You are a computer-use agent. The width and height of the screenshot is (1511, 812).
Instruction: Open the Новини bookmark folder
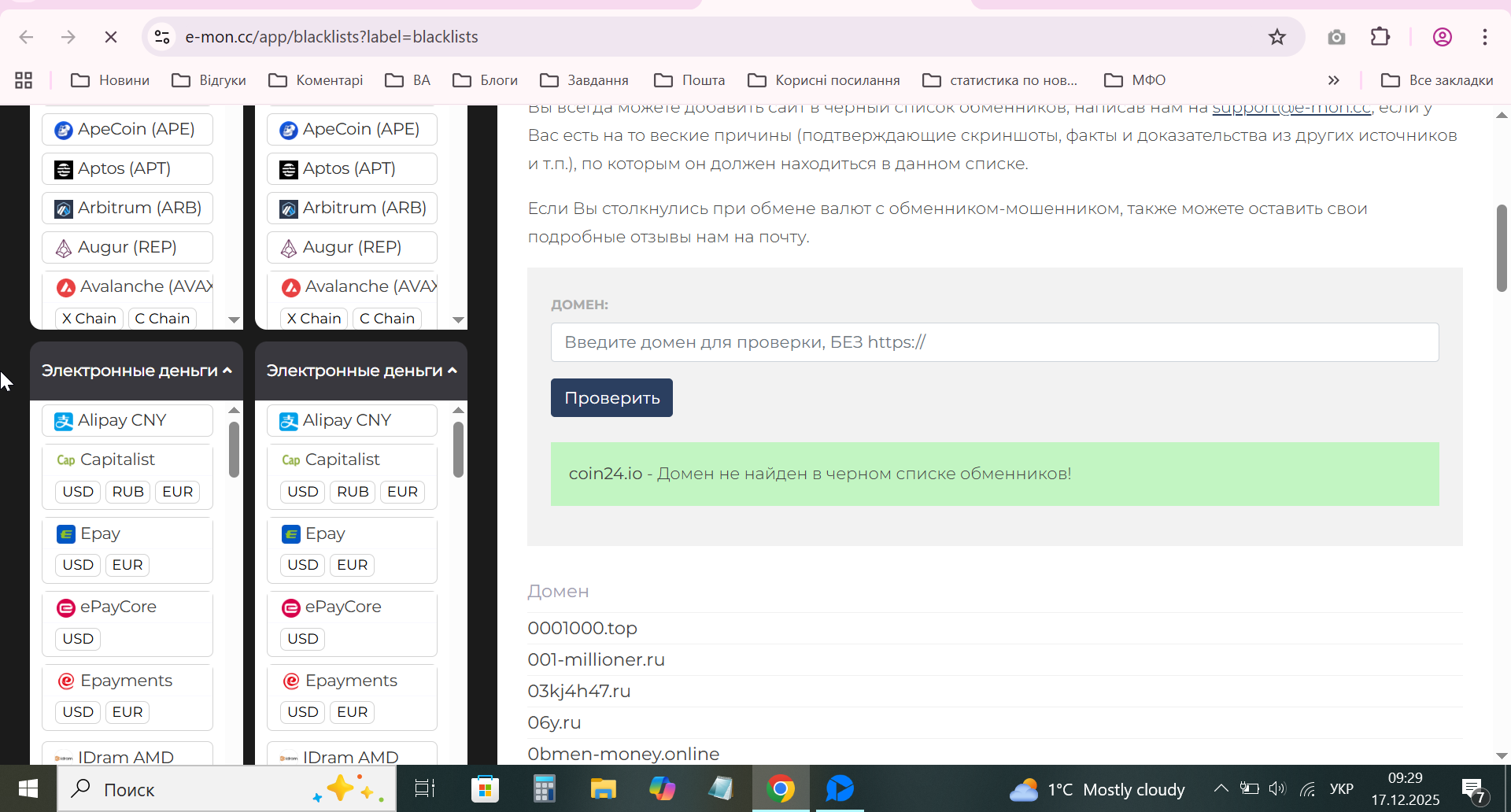(x=110, y=80)
